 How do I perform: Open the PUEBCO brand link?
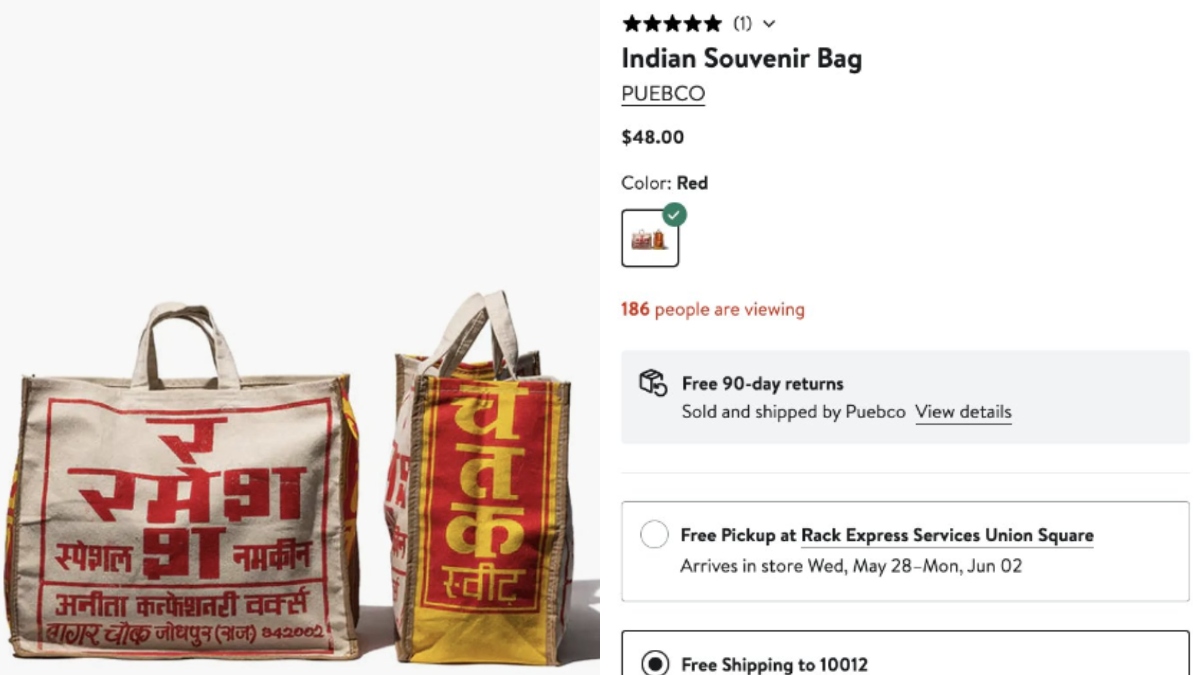pos(663,94)
